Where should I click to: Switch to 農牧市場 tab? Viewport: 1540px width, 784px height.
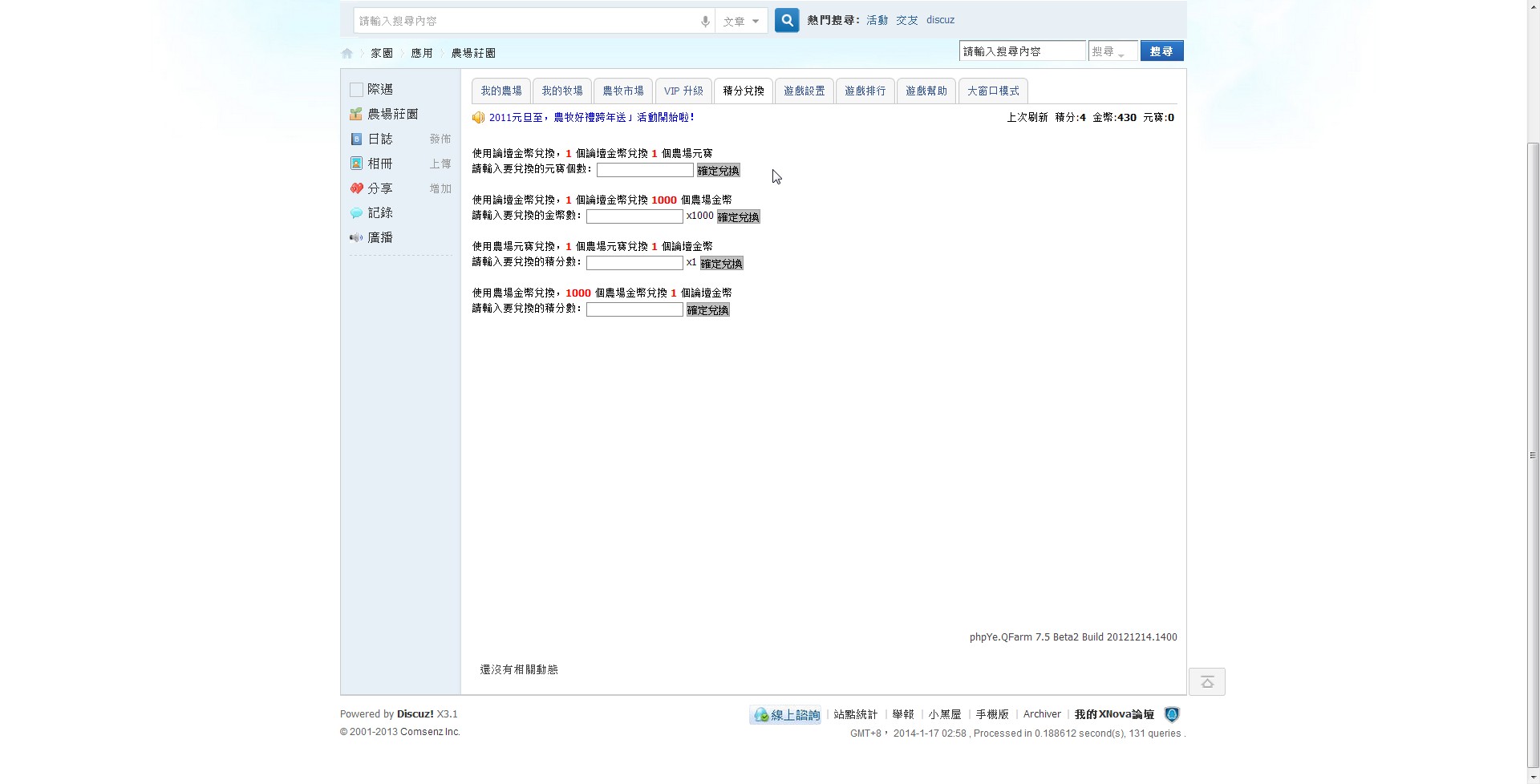click(623, 91)
